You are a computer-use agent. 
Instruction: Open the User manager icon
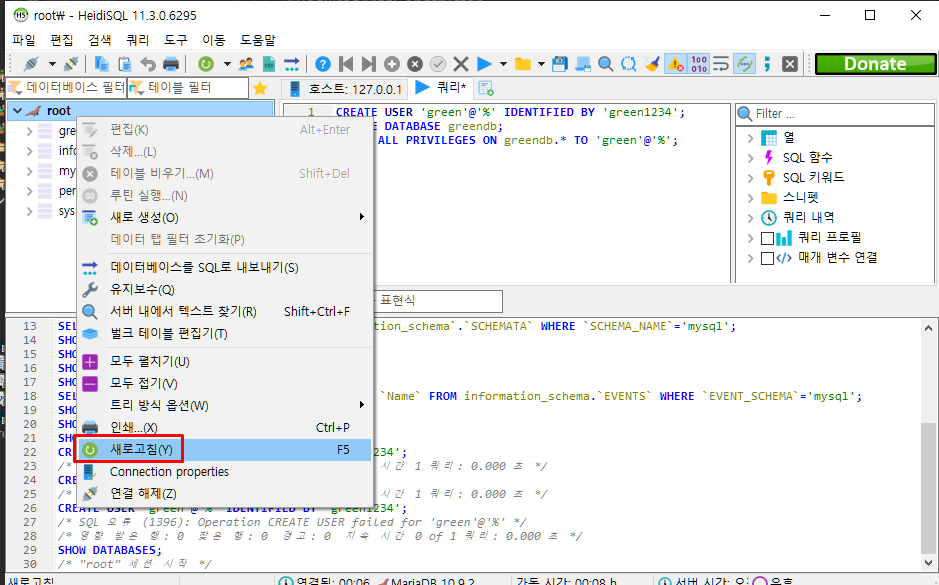point(246,63)
